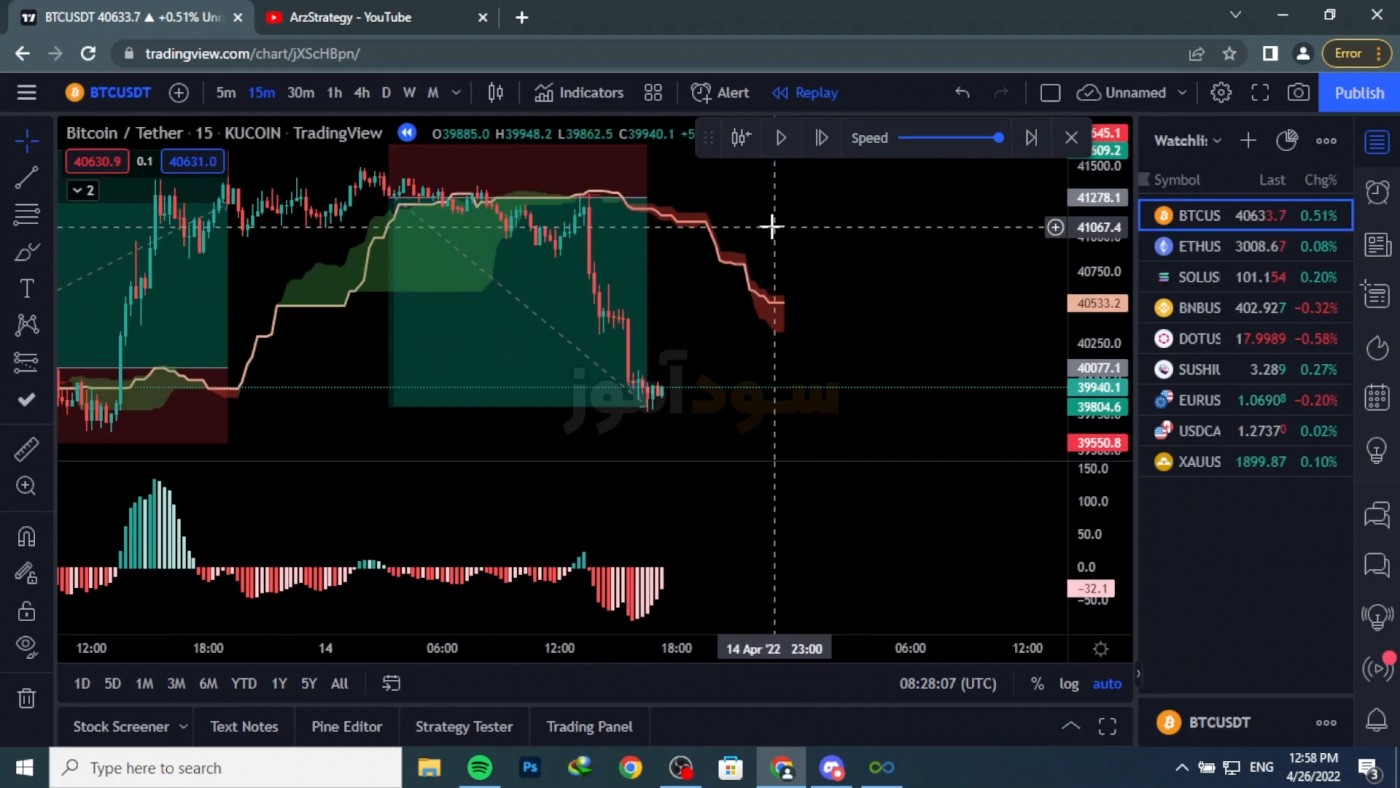Expand the collapsed indicator legend labeled 2
This screenshot has height=788, width=1400.
click(83, 190)
